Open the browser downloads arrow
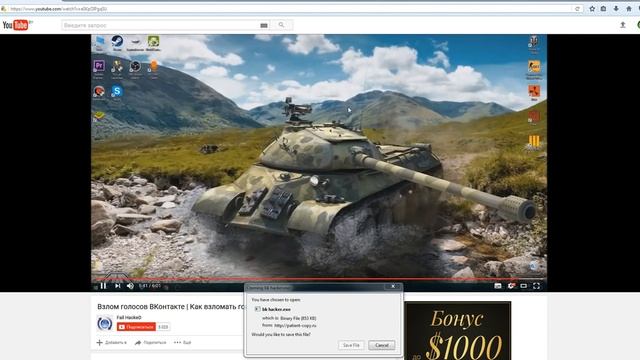The width and height of the screenshot is (640, 360). click(x=616, y=9)
